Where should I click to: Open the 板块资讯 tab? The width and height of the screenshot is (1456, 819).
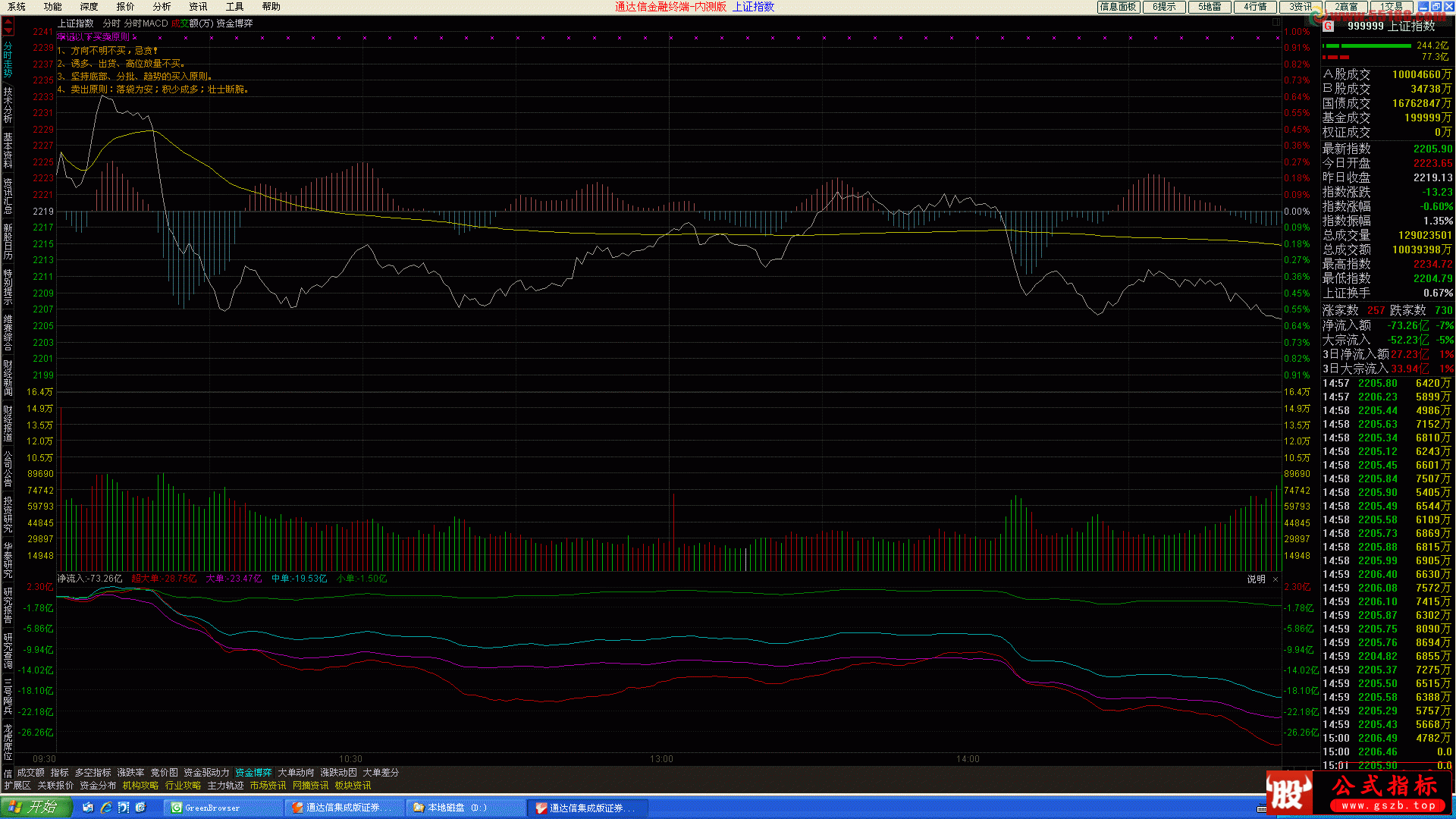[353, 786]
